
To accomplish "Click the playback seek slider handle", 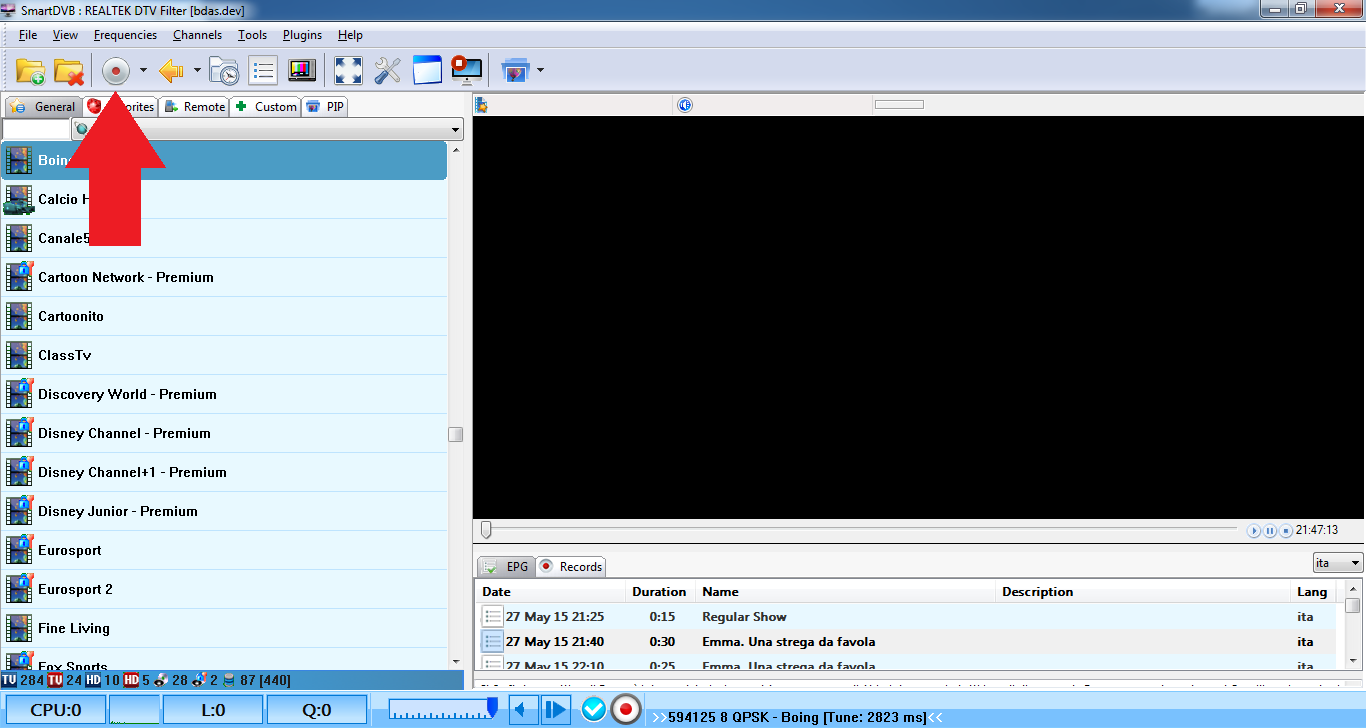I will 486,530.
